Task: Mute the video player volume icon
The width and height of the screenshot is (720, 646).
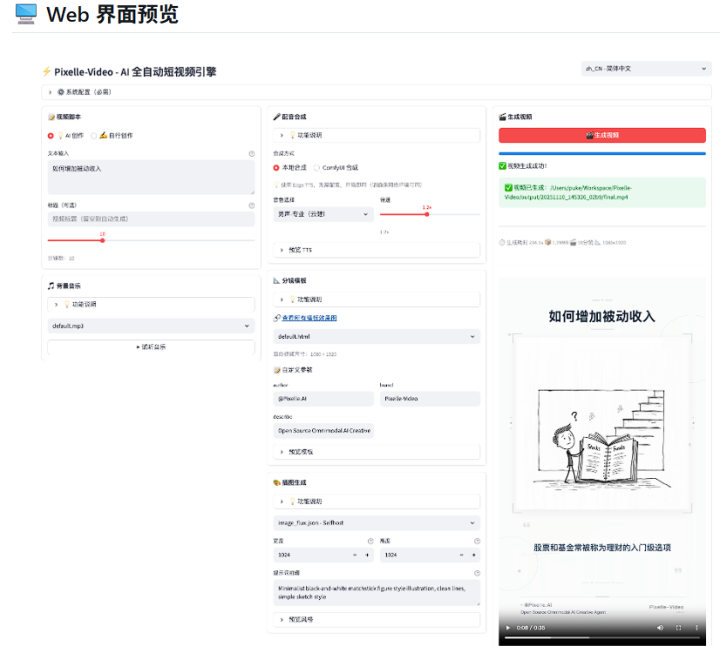Action: tap(660, 628)
